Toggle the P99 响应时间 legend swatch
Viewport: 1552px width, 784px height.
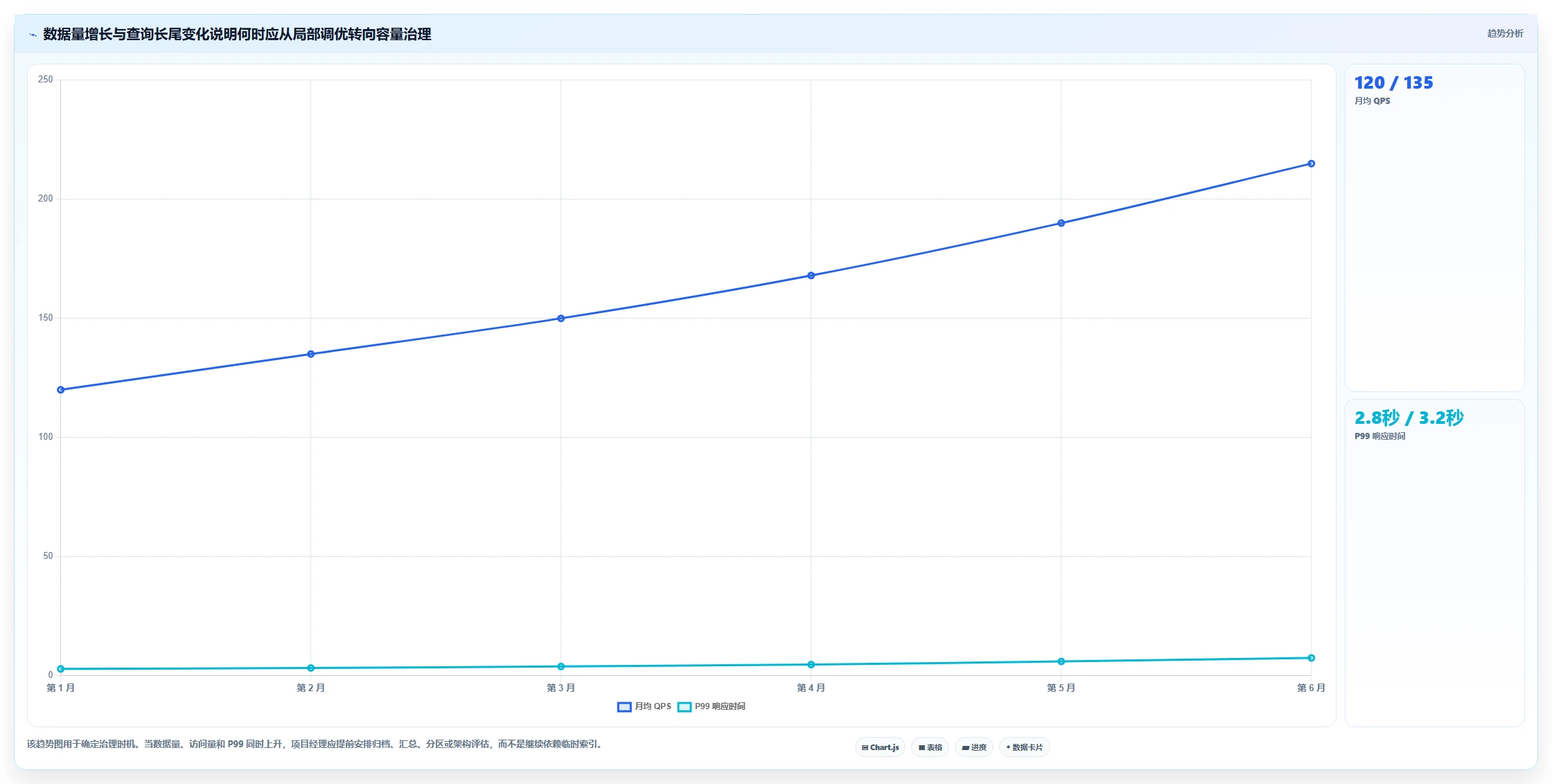[685, 707]
